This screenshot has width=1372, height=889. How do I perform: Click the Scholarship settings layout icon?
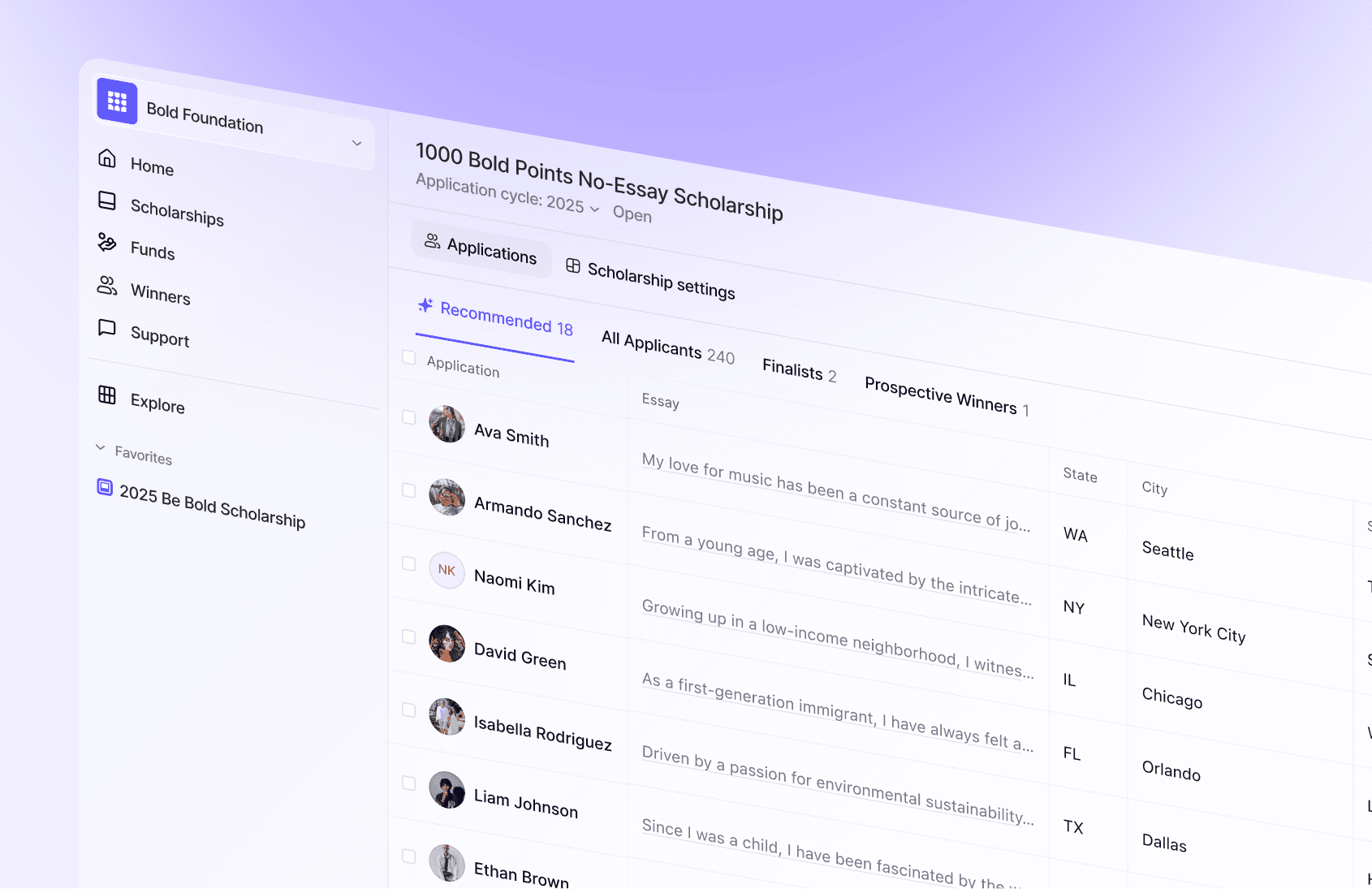click(x=573, y=265)
